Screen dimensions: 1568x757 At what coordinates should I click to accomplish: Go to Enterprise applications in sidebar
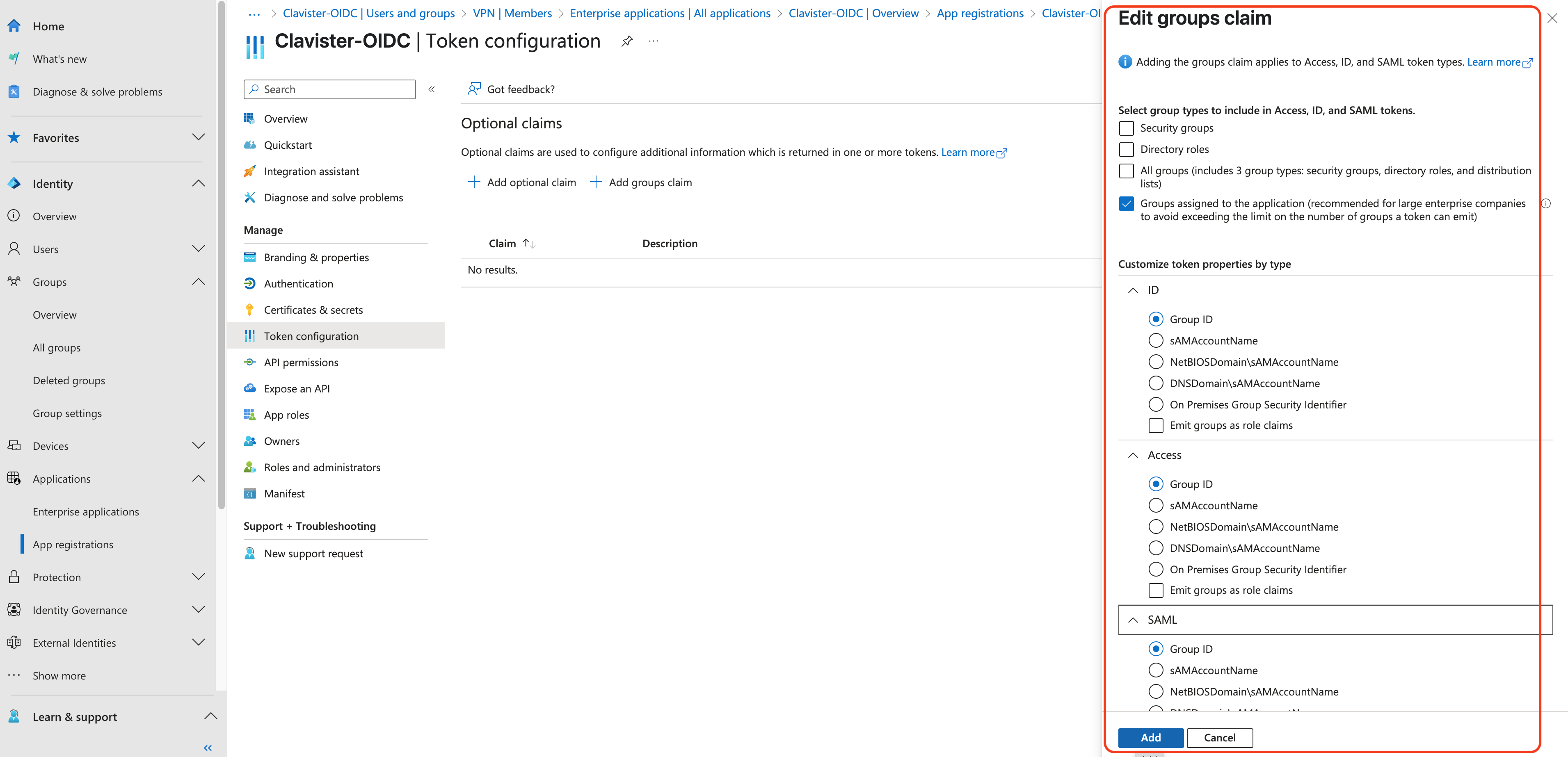[x=86, y=512]
